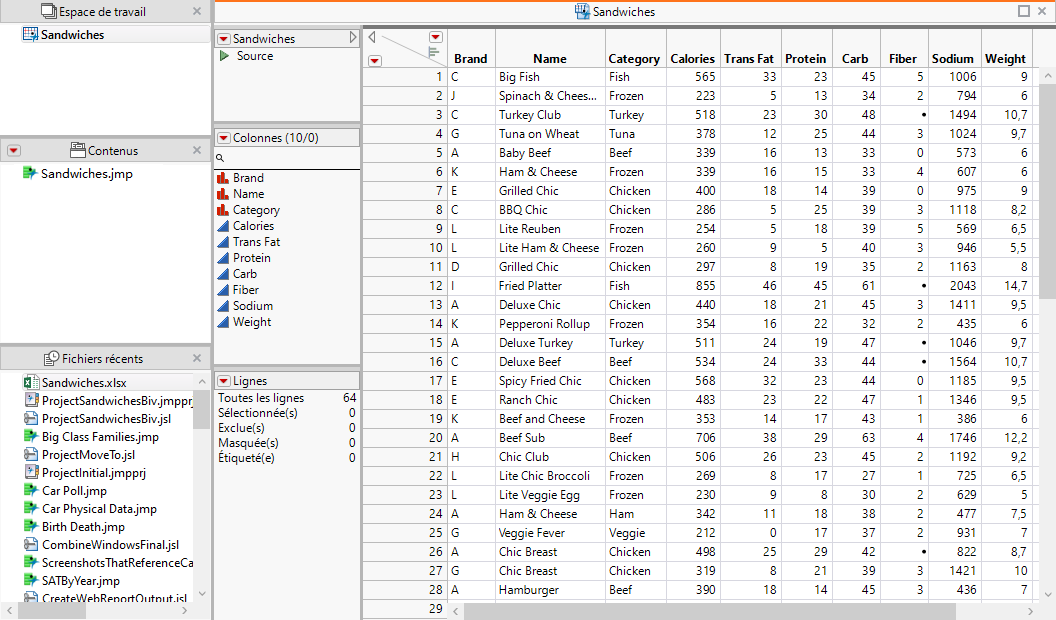Maximize the Sandwiches data table window
Image resolution: width=1056 pixels, height=620 pixels.
tap(1024, 11)
